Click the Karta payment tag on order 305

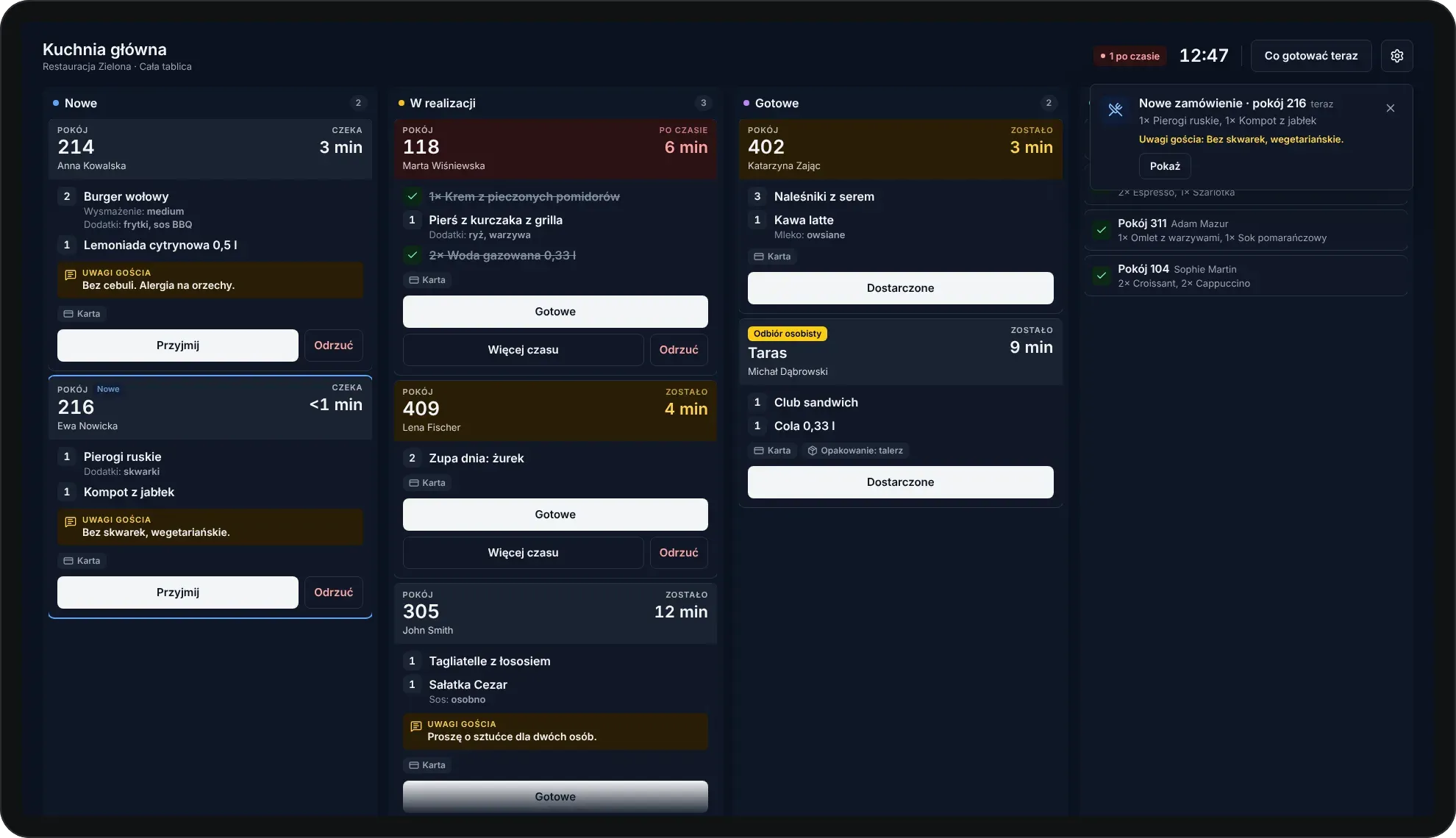point(427,765)
